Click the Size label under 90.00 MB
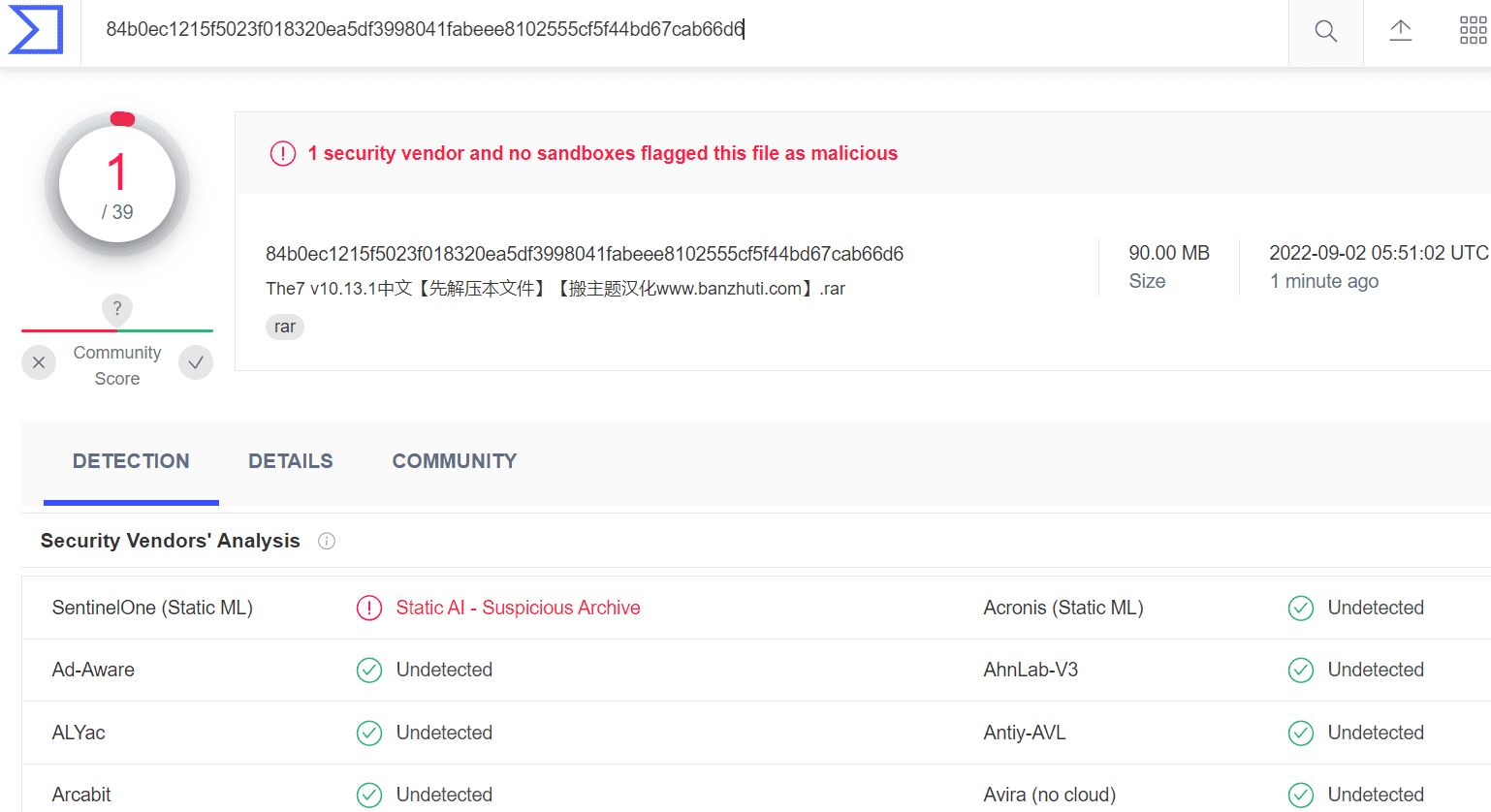Screen dimensions: 1491x812 pos(1147,281)
